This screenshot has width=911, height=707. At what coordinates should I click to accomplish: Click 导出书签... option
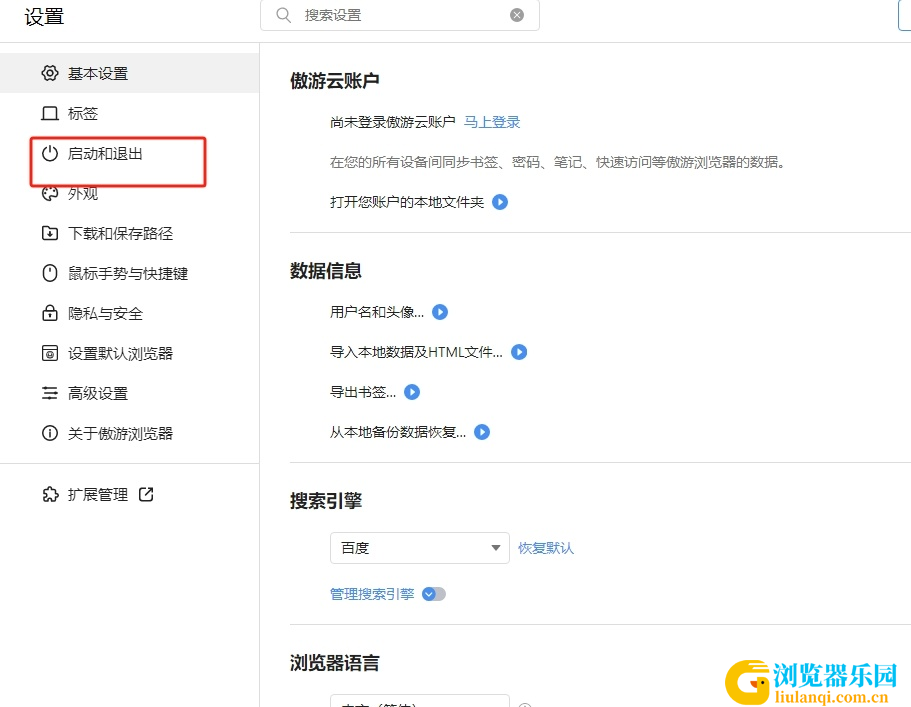click(x=363, y=392)
